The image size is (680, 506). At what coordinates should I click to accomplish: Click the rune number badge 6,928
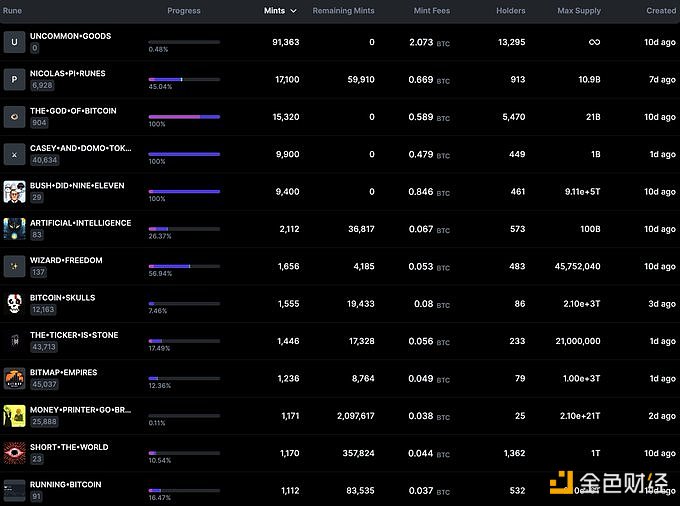[x=42, y=85]
